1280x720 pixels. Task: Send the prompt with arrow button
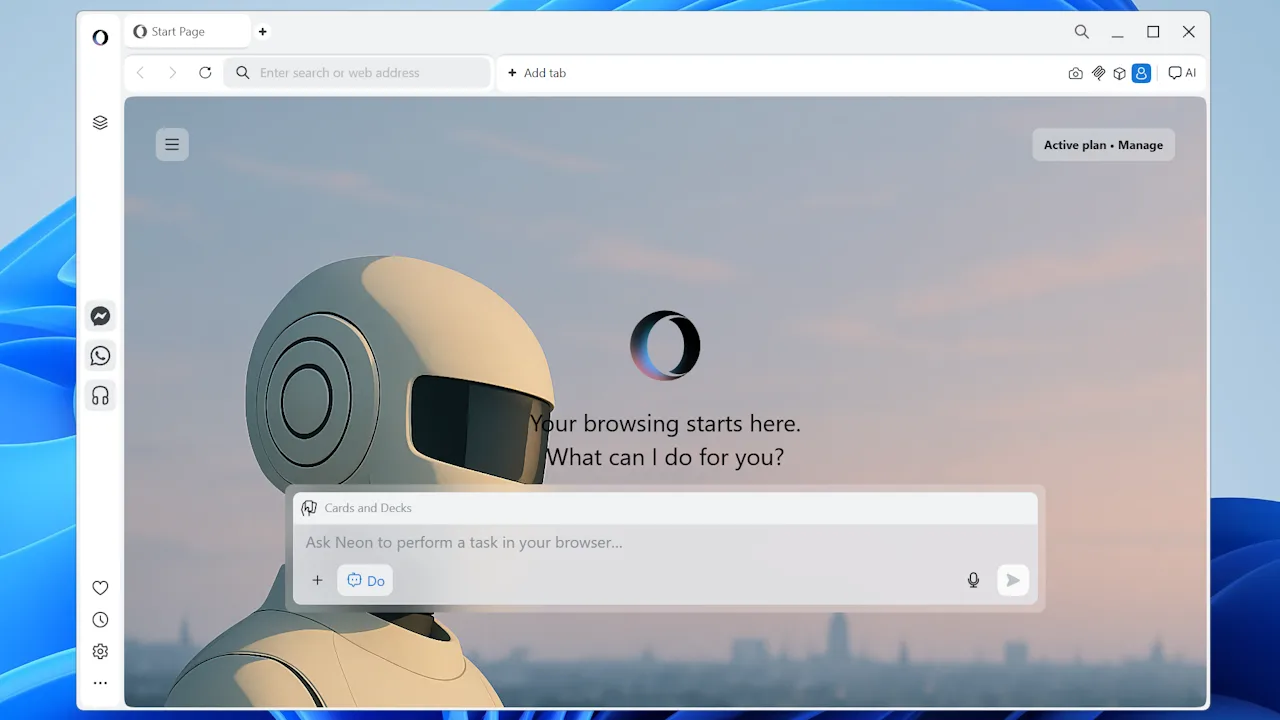pyautogui.click(x=1013, y=580)
